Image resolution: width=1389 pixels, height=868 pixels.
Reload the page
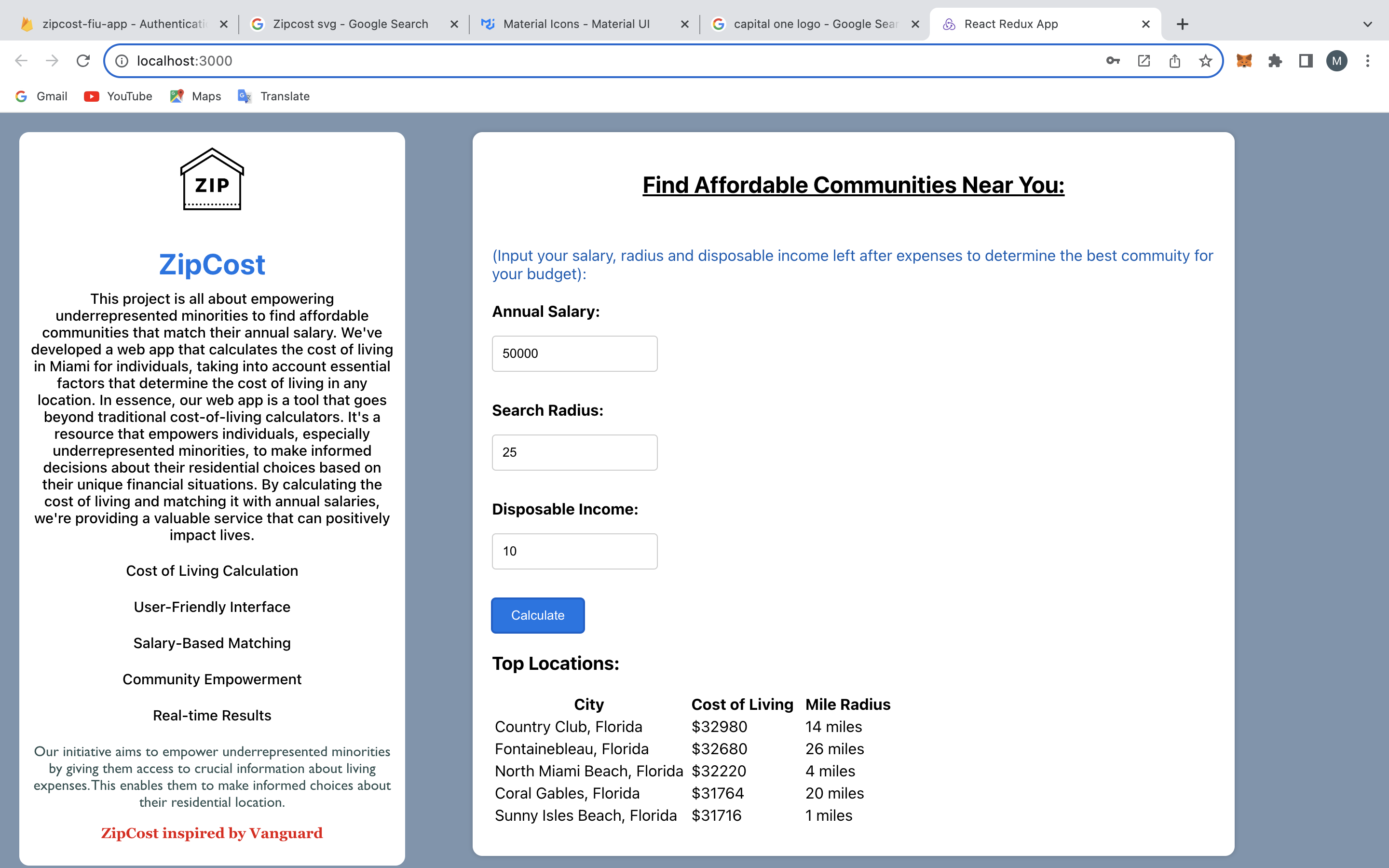tap(83, 61)
